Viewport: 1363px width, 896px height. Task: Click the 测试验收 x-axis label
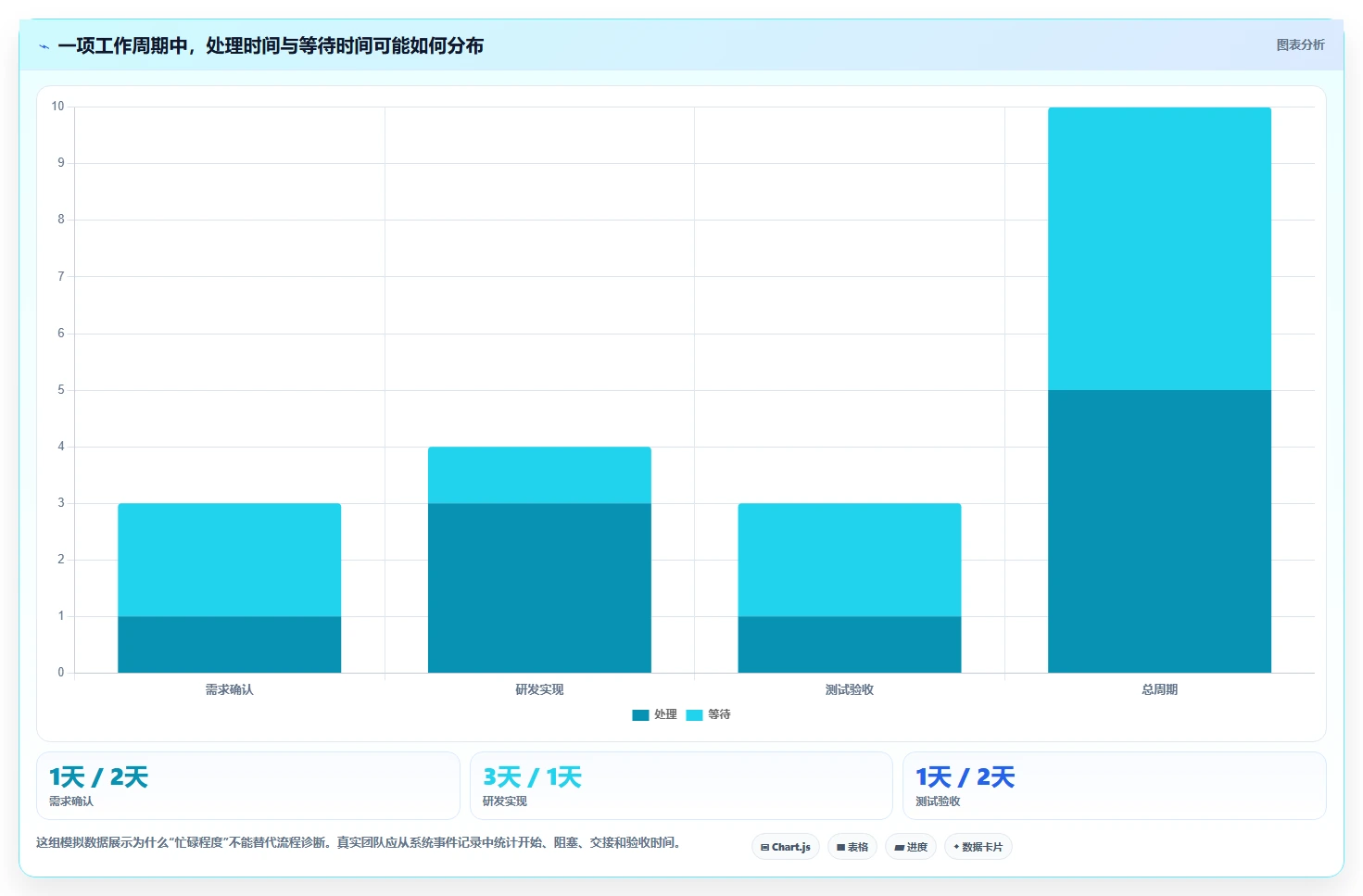(850, 689)
